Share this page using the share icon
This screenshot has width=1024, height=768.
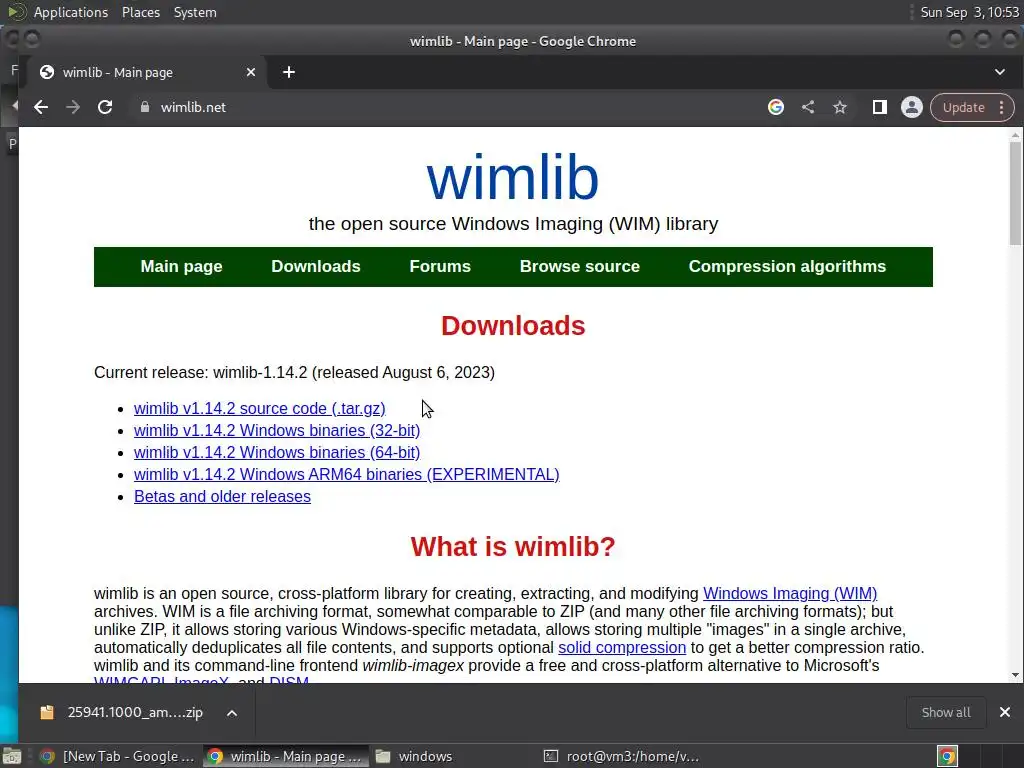(808, 107)
